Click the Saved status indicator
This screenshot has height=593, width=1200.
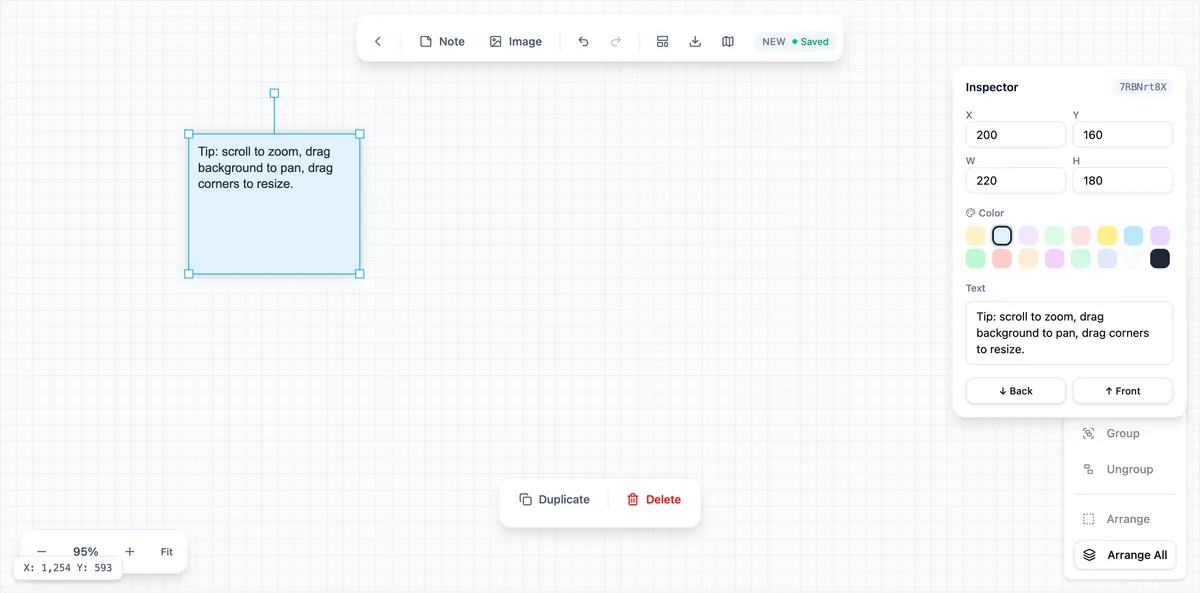tap(810, 42)
